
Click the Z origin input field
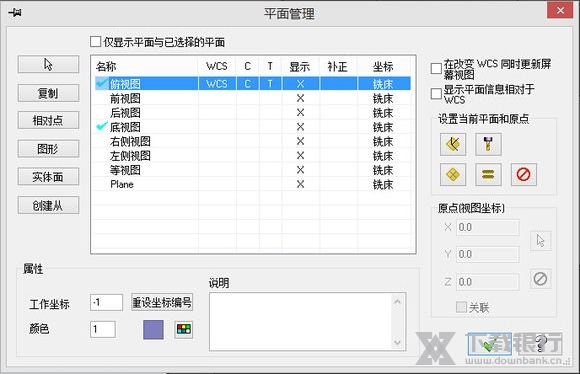coord(488,282)
